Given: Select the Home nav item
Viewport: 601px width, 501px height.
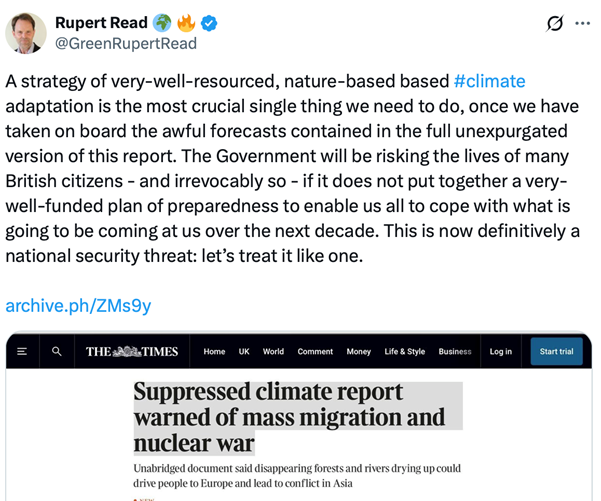Looking at the screenshot, I should tap(214, 352).
